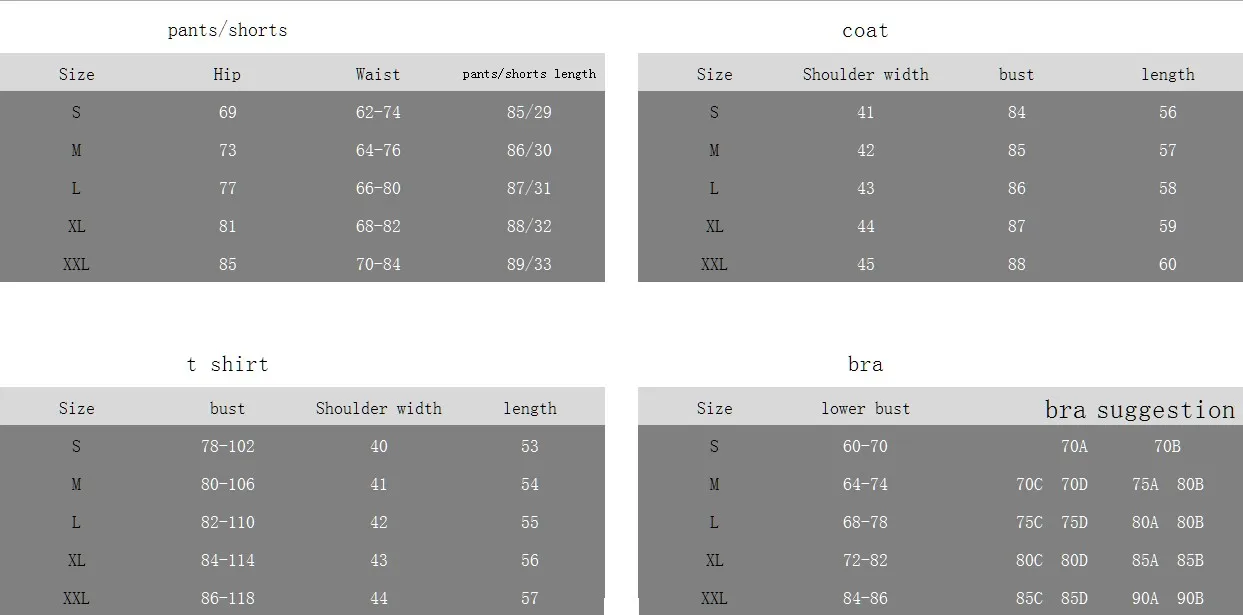1243x615 pixels.
Task: Click t shirt length value 55
Action: 529,522
